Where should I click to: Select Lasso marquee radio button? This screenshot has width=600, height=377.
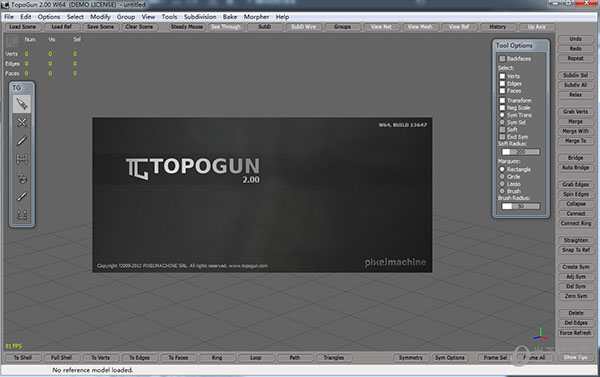[502, 184]
